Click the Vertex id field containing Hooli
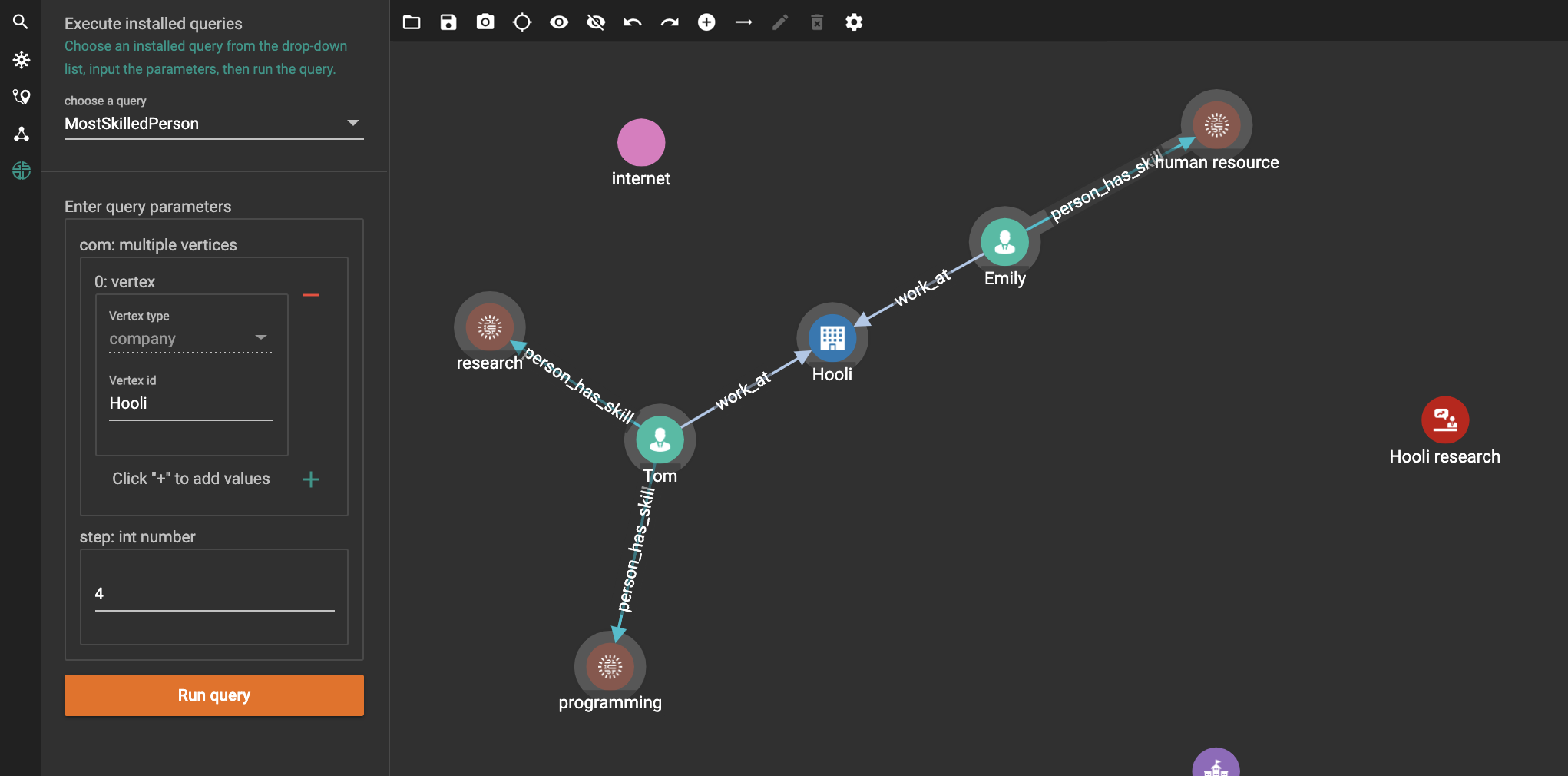This screenshot has height=776, width=1568. pyautogui.click(x=190, y=404)
